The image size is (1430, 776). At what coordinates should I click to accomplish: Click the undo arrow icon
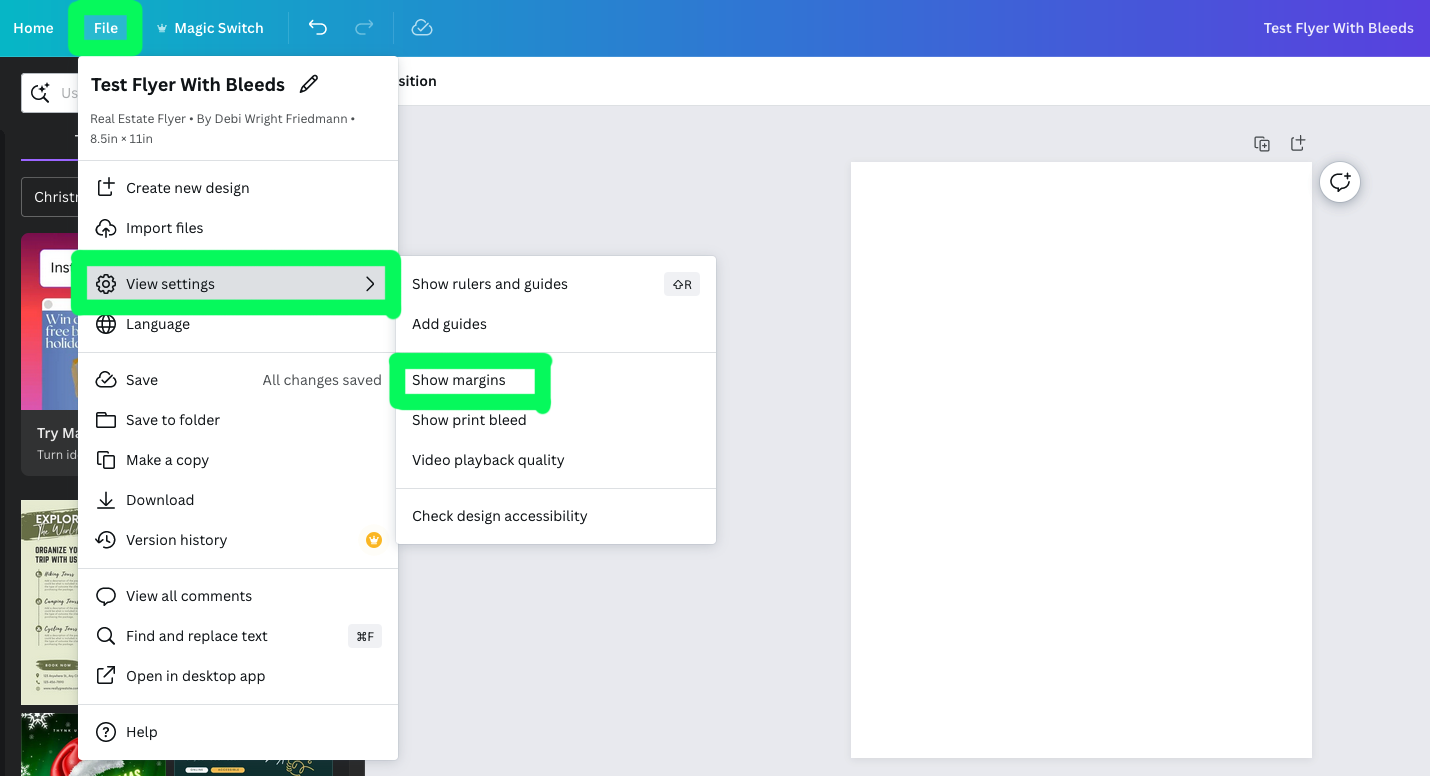pyautogui.click(x=318, y=28)
